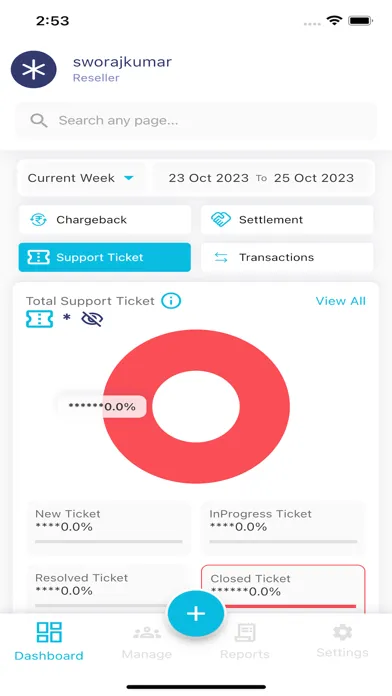The width and height of the screenshot is (392, 696).
Task: Open the 23 Oct 2023 start date picker
Action: point(209,178)
